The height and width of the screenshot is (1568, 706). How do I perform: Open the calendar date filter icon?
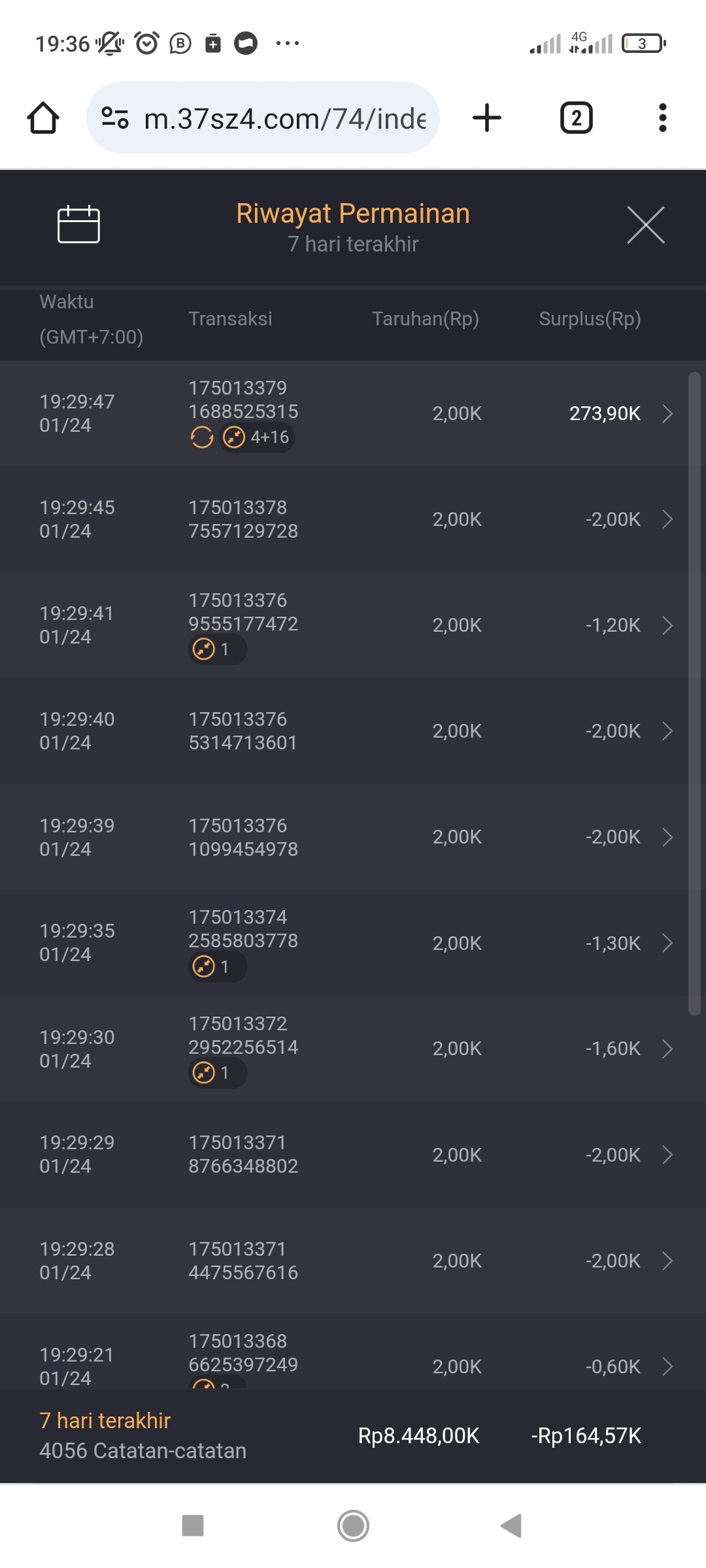78,224
